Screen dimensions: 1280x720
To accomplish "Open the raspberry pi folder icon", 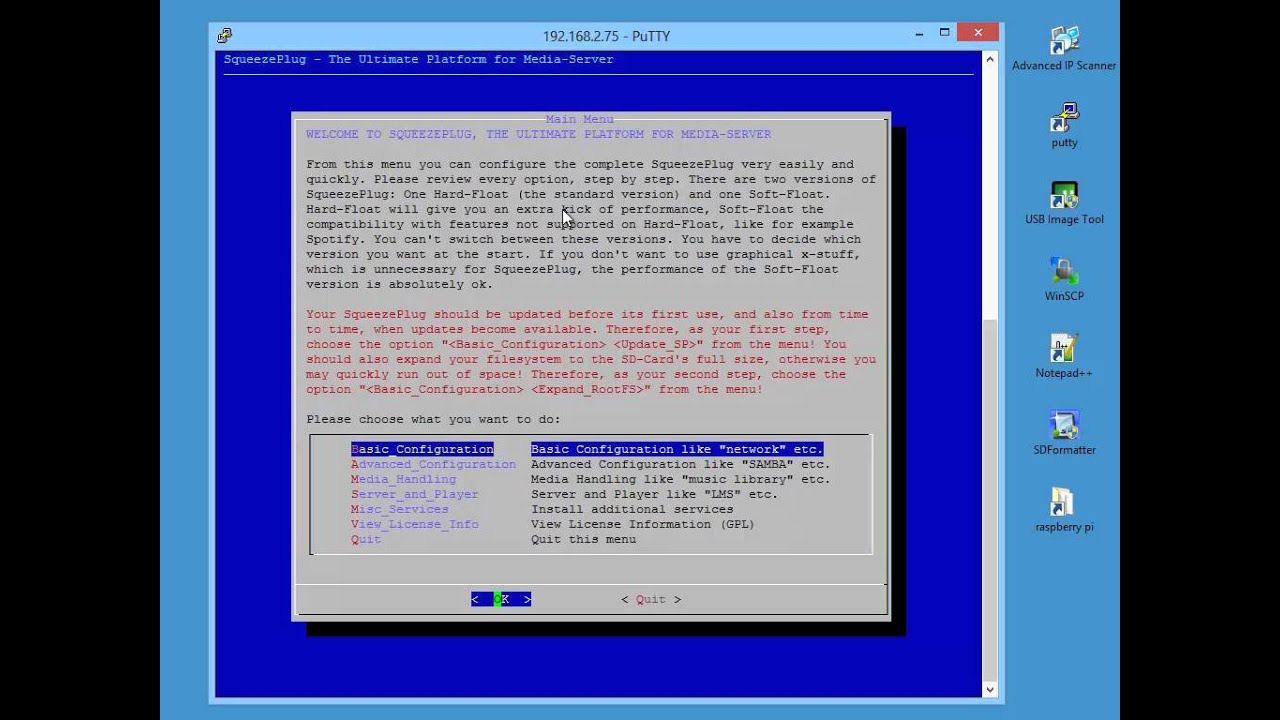I will click(x=1064, y=510).
